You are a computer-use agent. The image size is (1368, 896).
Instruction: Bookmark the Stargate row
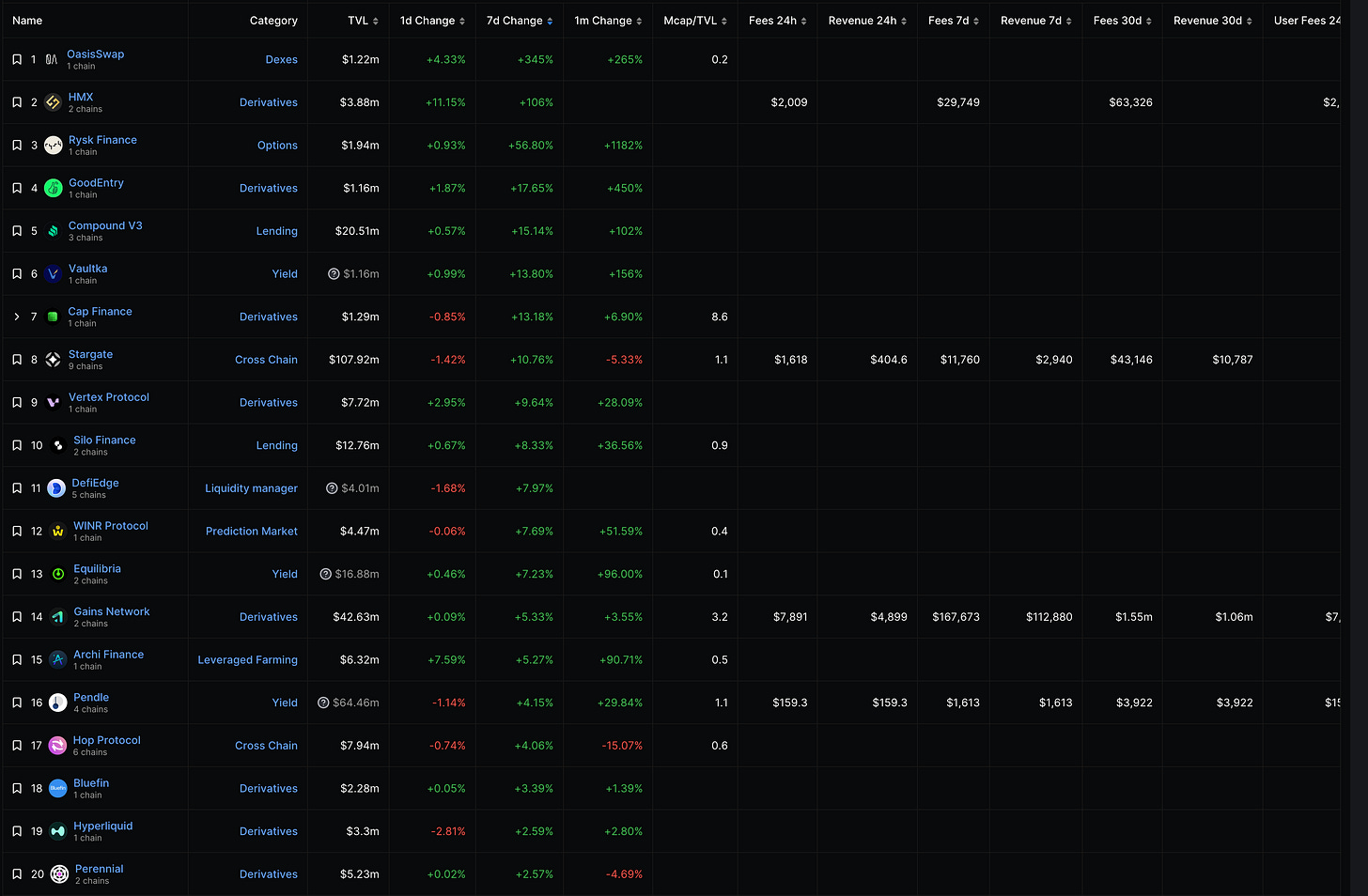click(17, 360)
